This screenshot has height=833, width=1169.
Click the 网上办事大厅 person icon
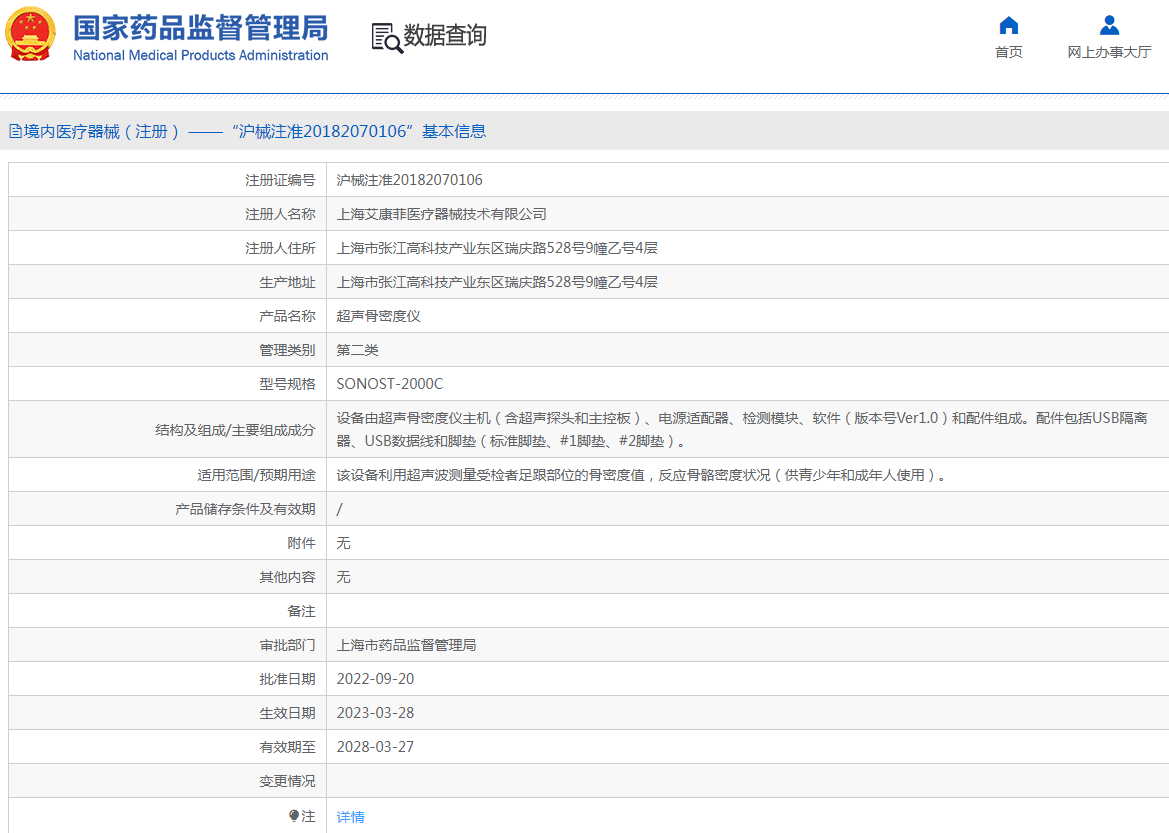coord(1111,25)
